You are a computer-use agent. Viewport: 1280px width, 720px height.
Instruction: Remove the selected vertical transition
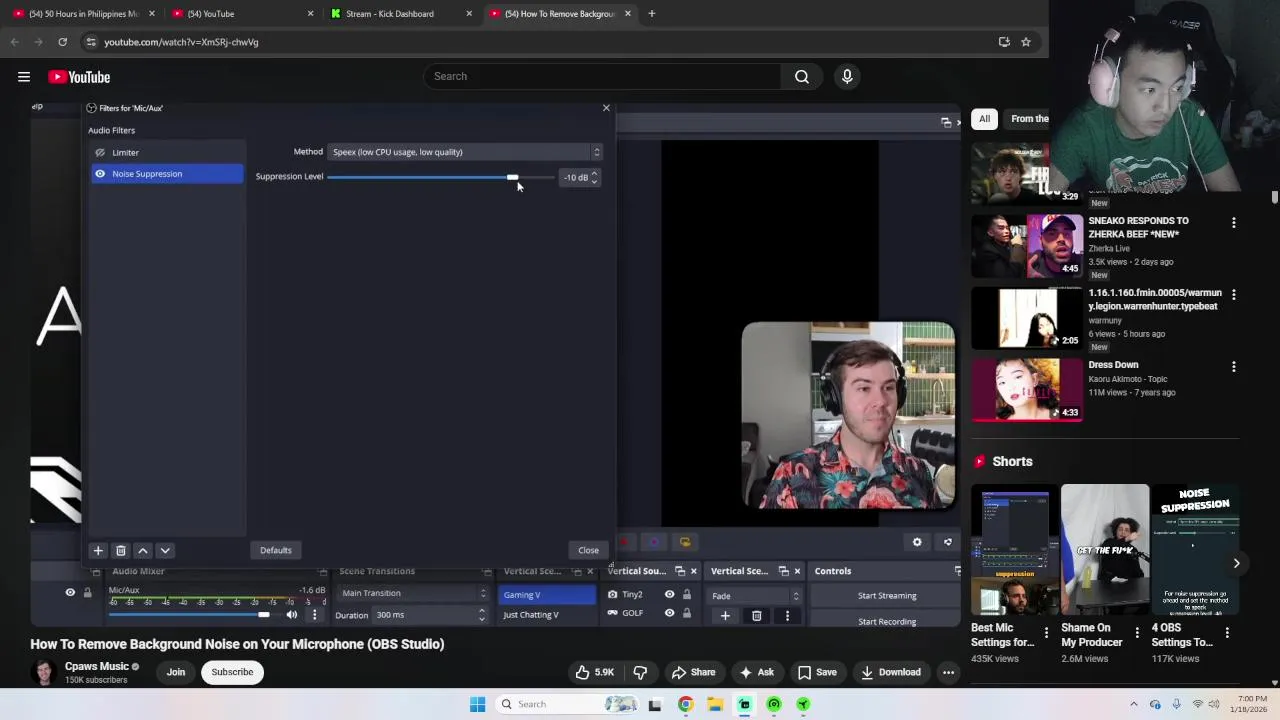756,616
